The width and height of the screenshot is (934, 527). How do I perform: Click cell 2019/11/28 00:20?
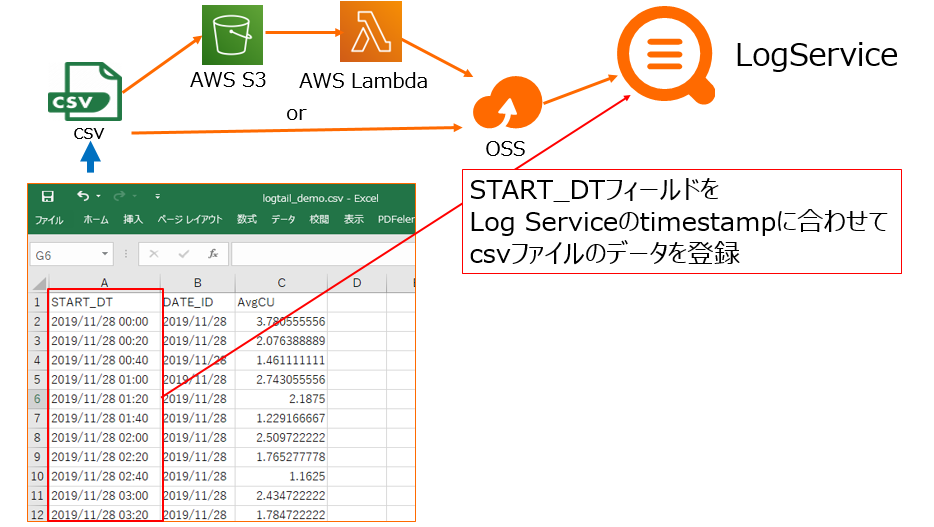[x=104, y=341]
